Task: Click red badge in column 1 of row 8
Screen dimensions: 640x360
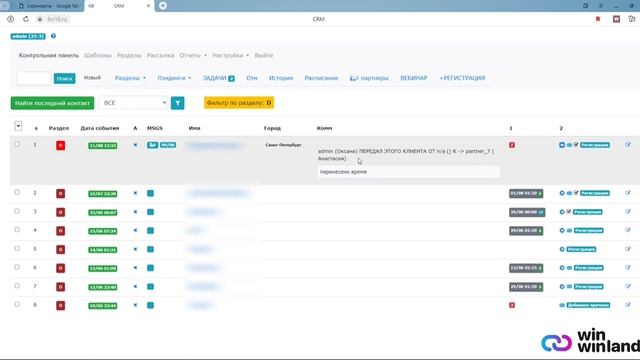Action: [x=512, y=305]
